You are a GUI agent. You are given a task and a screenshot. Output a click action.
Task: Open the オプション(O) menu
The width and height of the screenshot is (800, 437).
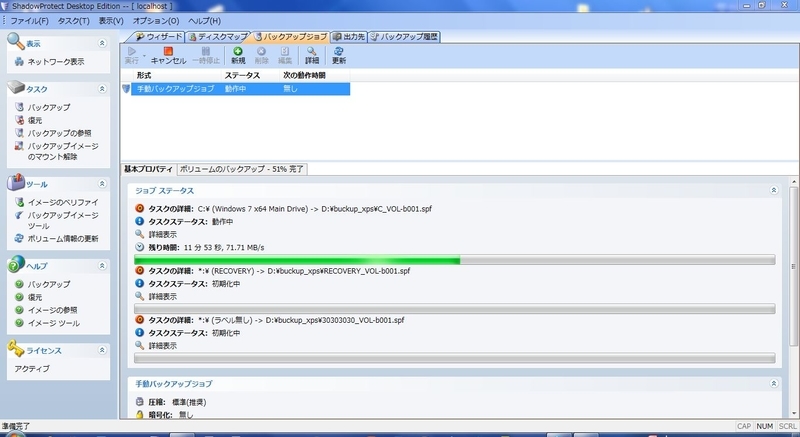pyautogui.click(x=156, y=21)
